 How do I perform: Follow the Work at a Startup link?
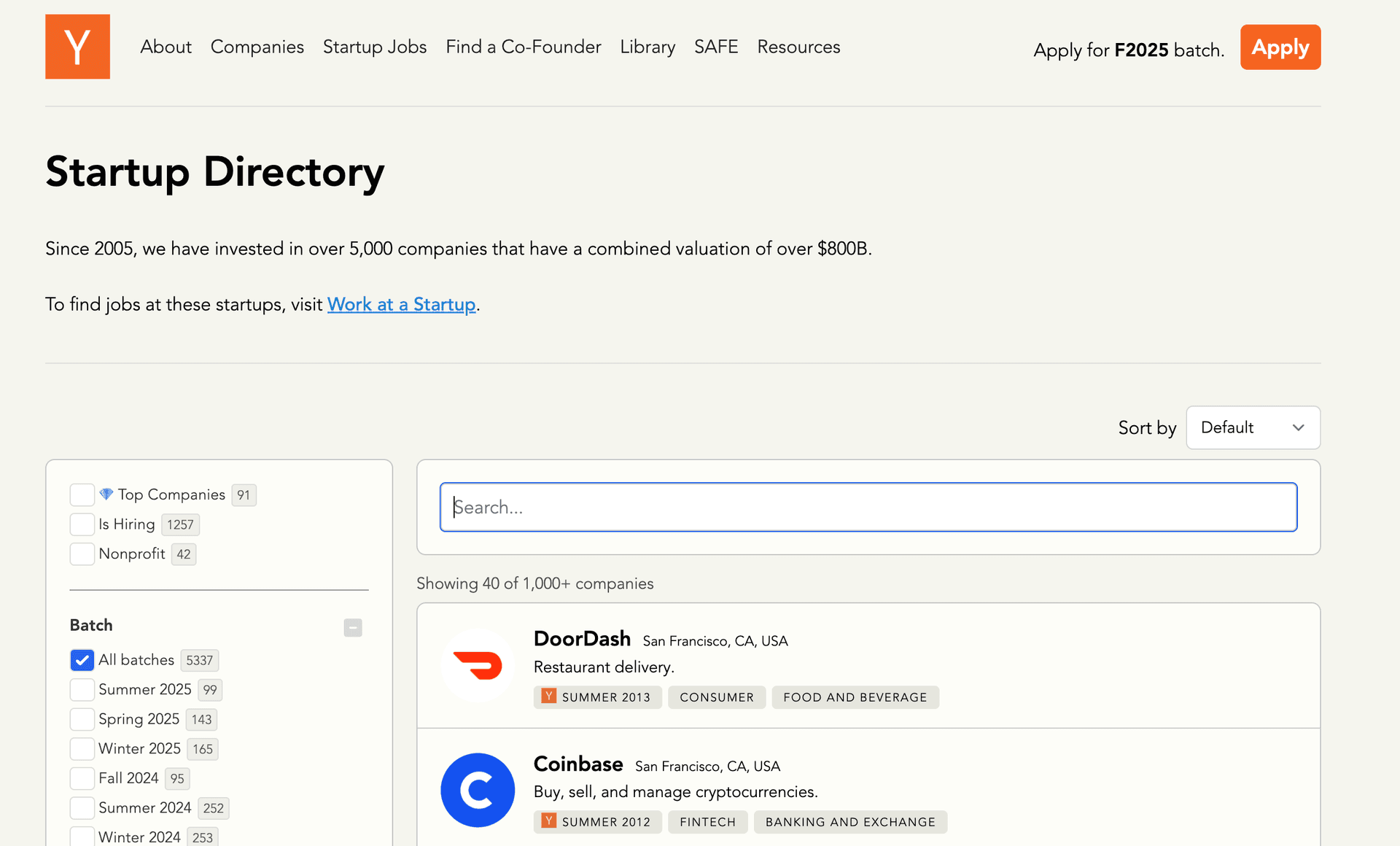point(401,304)
